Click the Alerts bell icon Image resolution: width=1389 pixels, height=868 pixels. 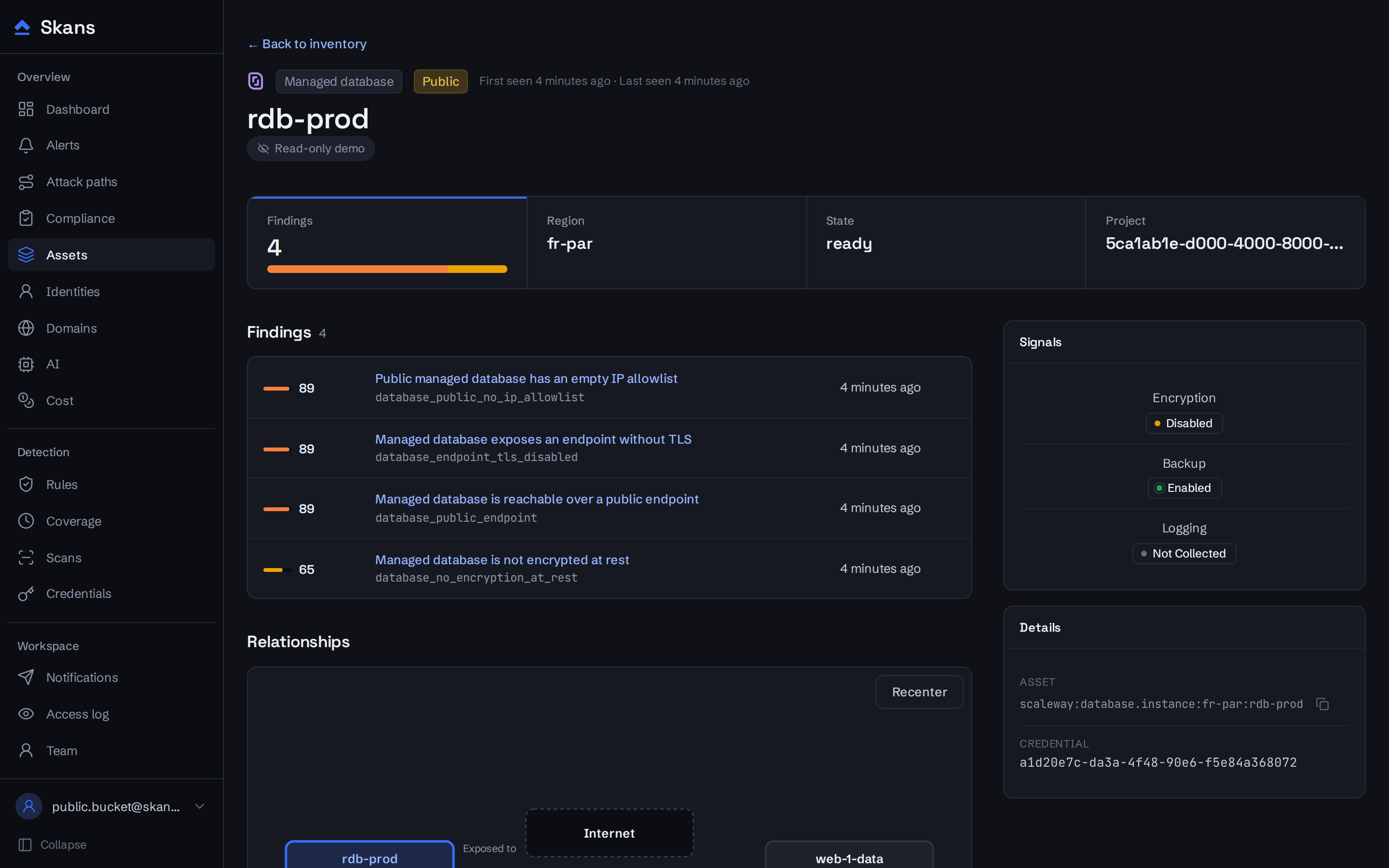pyautogui.click(x=26, y=145)
